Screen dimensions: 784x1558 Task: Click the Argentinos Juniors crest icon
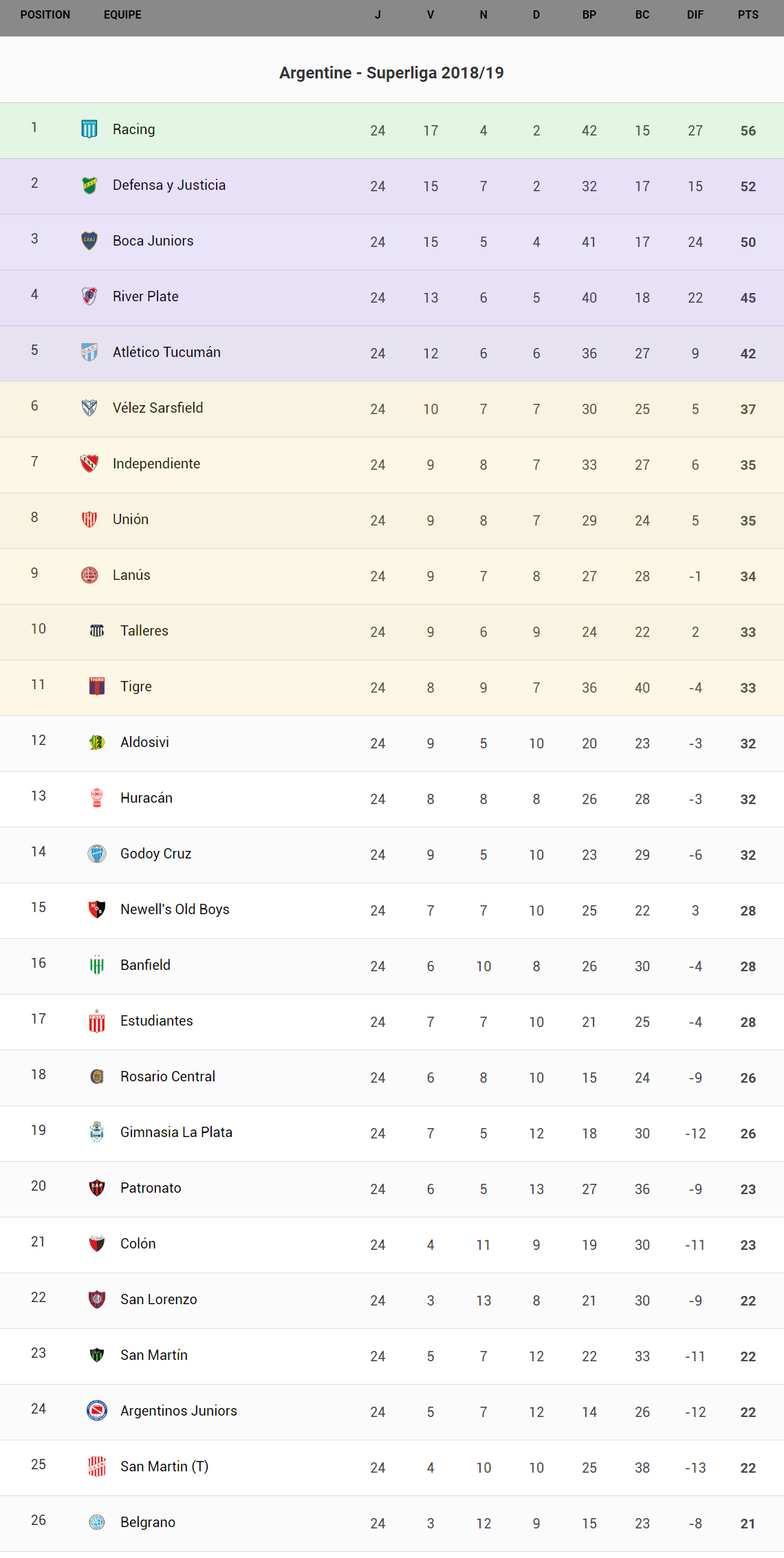(97, 1411)
